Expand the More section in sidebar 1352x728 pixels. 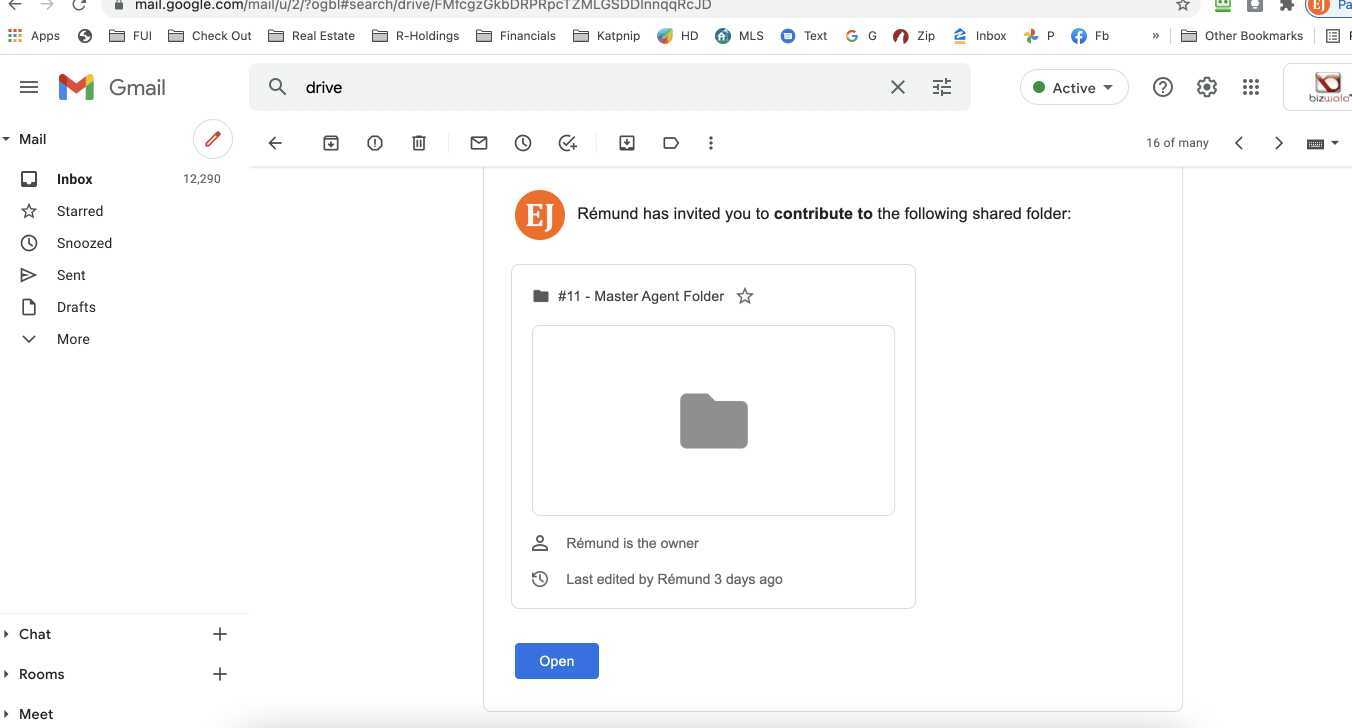[x=72, y=339]
